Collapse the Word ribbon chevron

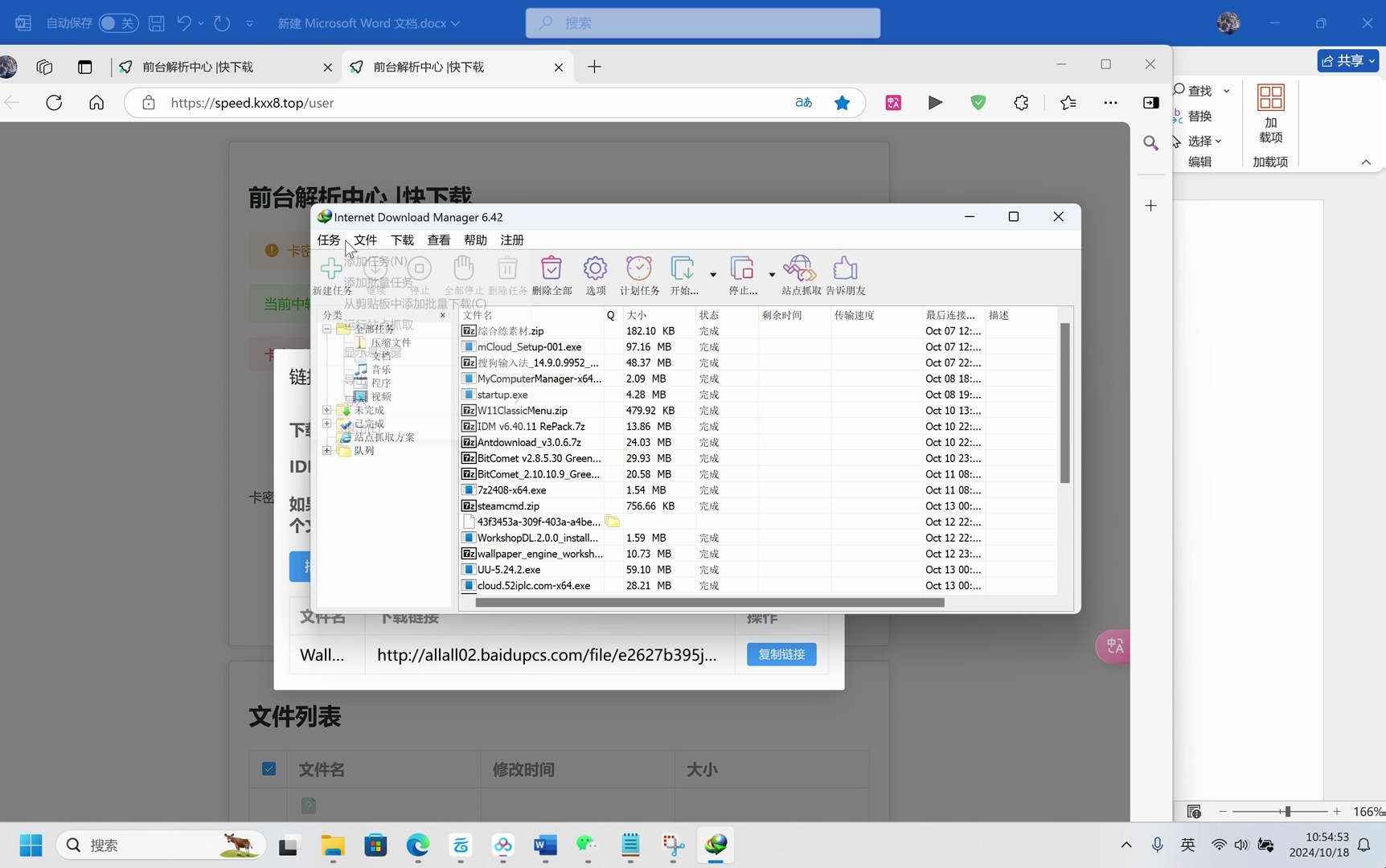1366,162
